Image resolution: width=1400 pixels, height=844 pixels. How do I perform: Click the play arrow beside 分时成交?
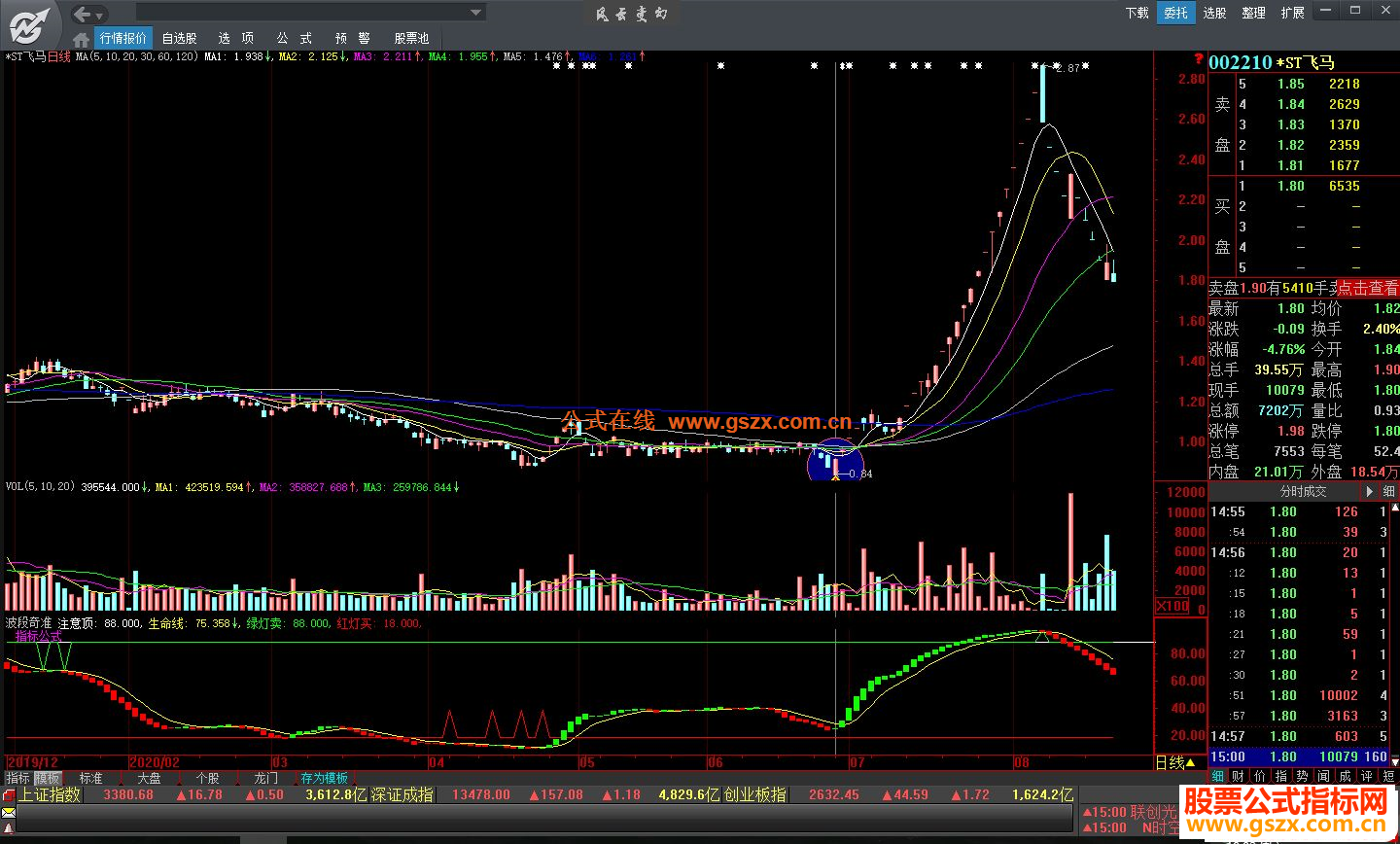[x=1369, y=492]
